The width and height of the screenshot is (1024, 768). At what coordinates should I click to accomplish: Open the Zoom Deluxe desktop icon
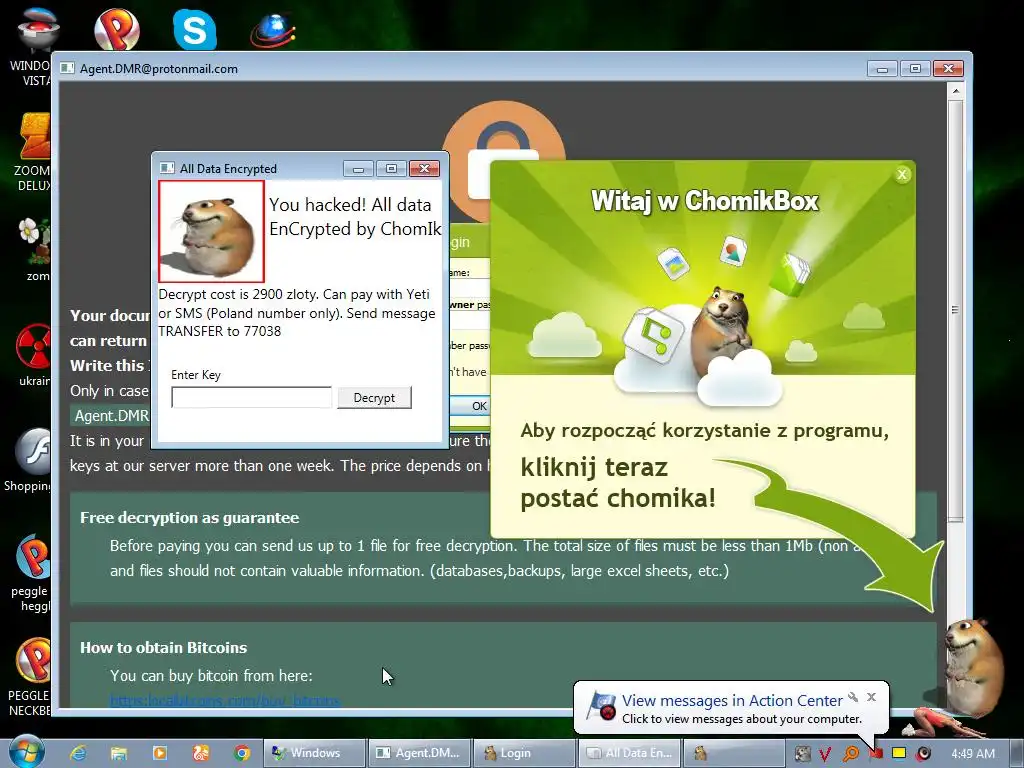point(33,152)
